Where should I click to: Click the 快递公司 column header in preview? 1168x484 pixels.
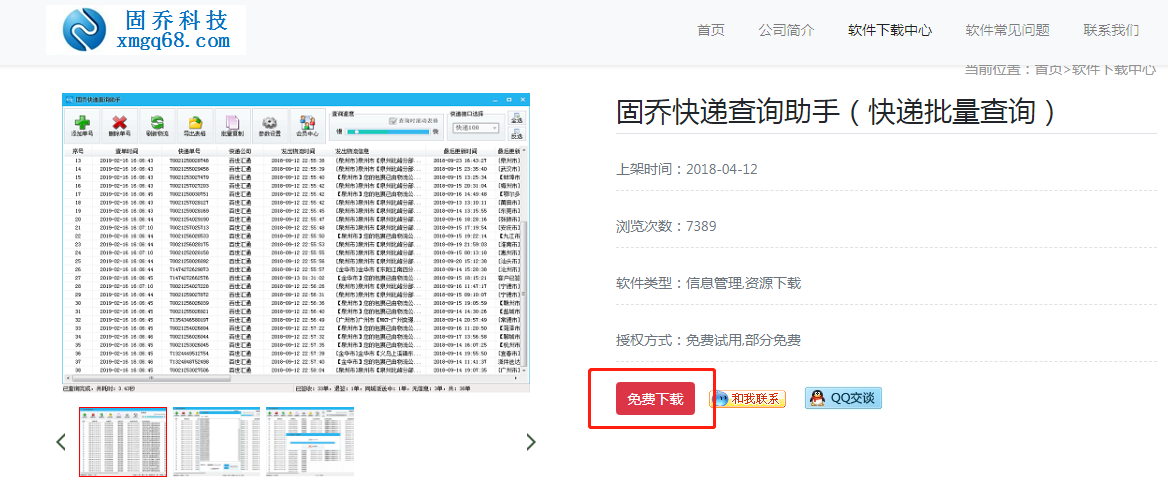pos(239,151)
